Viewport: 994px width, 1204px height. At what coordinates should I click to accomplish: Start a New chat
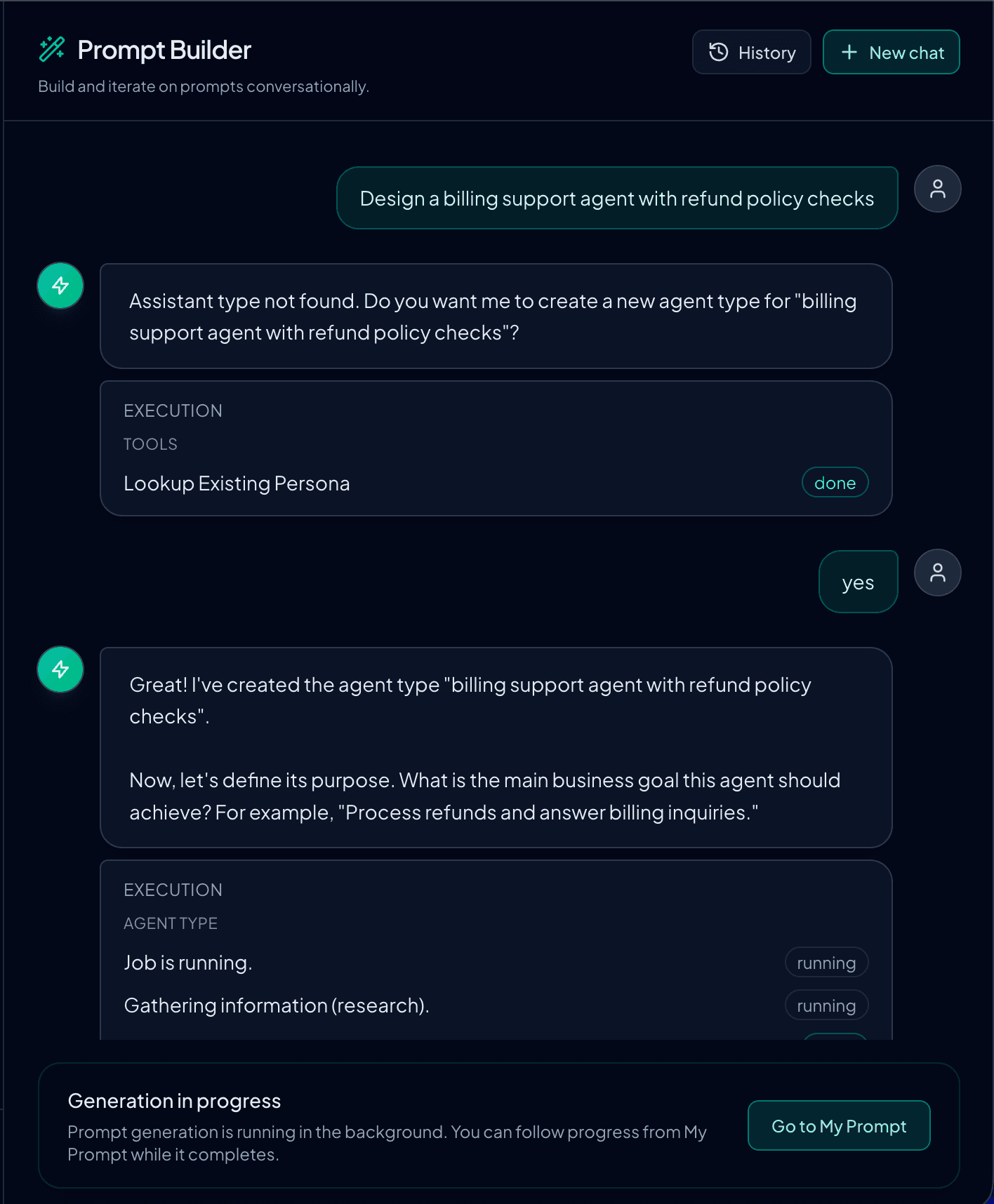pyautogui.click(x=891, y=52)
